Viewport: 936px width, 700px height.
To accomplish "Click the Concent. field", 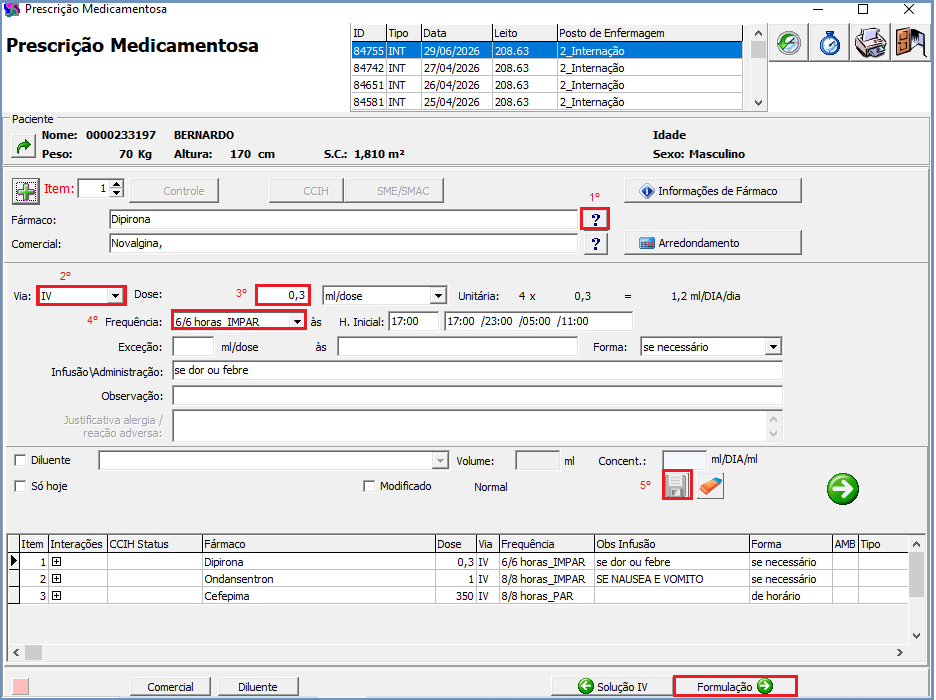I will tap(684, 461).
